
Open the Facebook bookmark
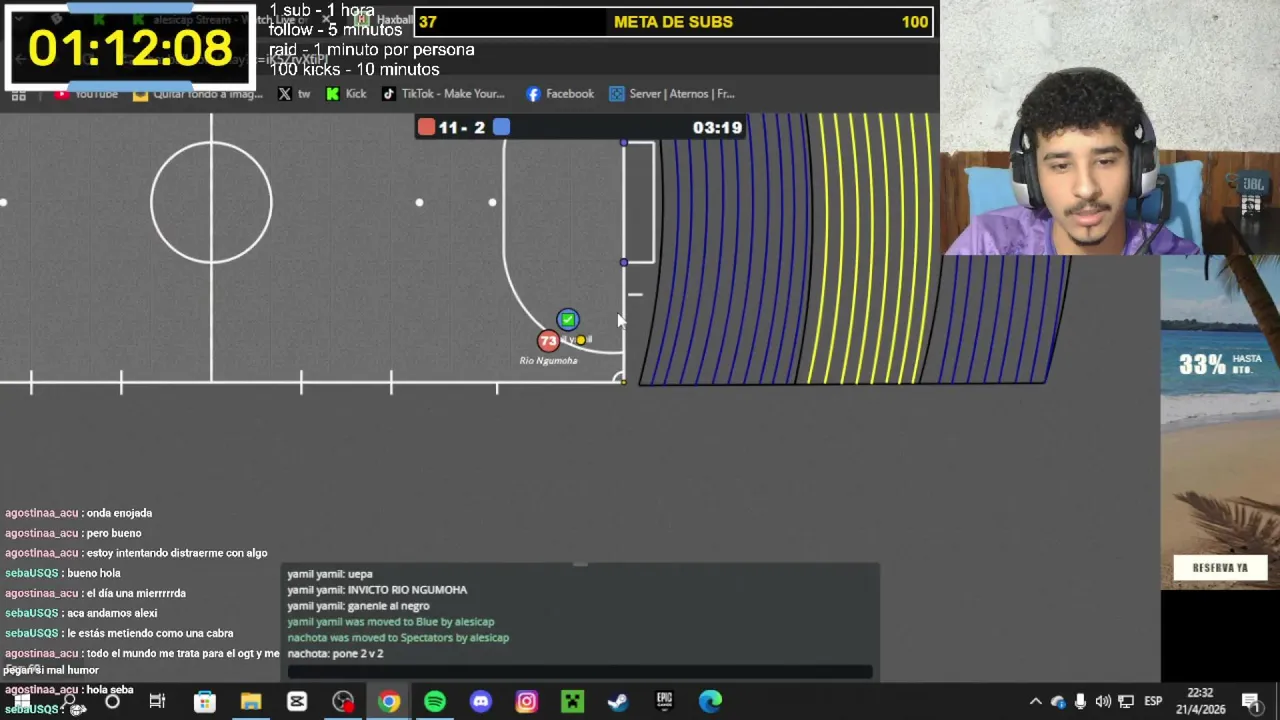pyautogui.click(x=560, y=94)
